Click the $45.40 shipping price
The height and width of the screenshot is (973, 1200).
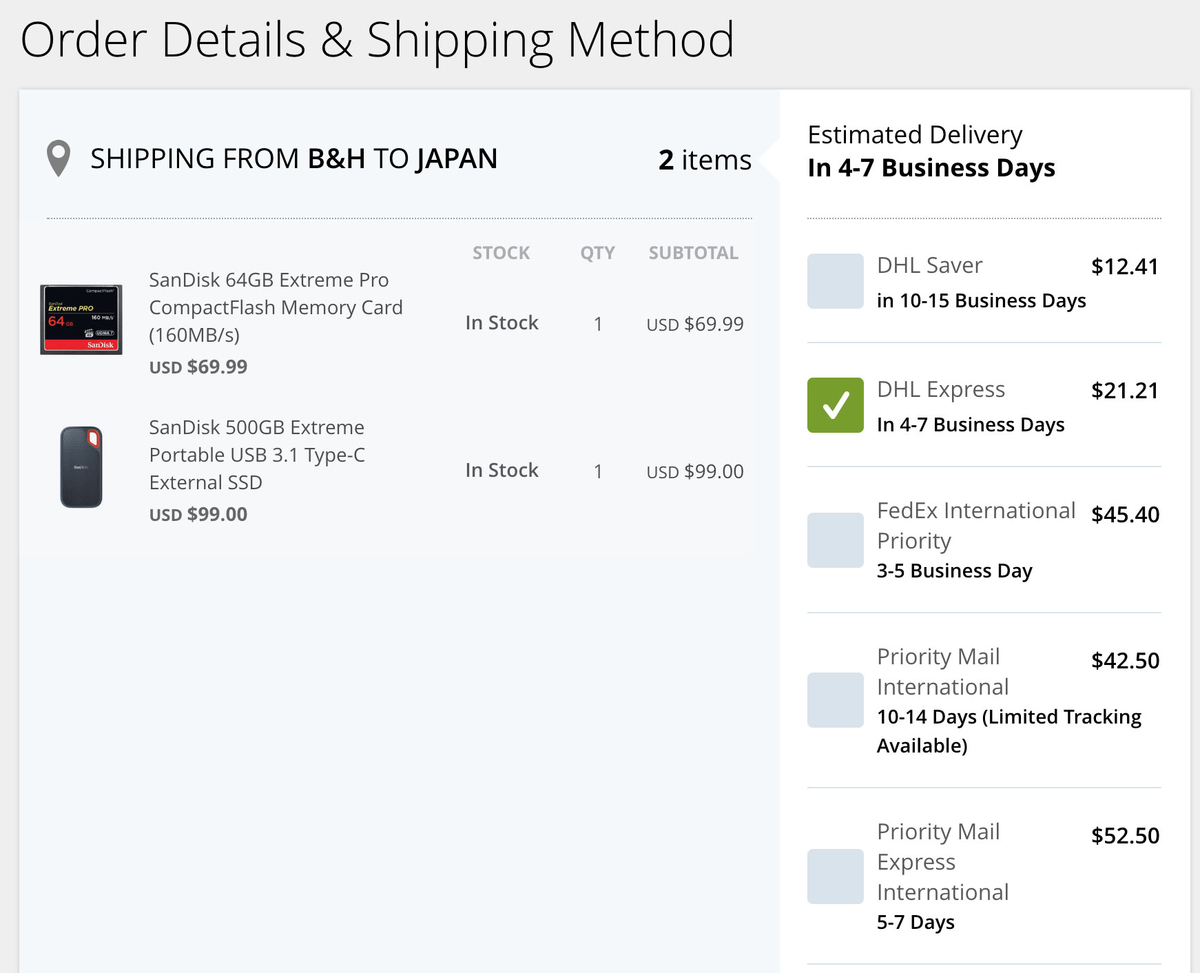coord(1125,515)
